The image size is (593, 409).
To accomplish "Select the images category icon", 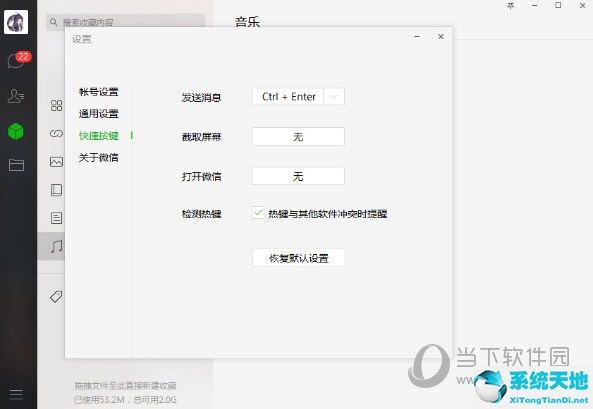I will (56, 162).
